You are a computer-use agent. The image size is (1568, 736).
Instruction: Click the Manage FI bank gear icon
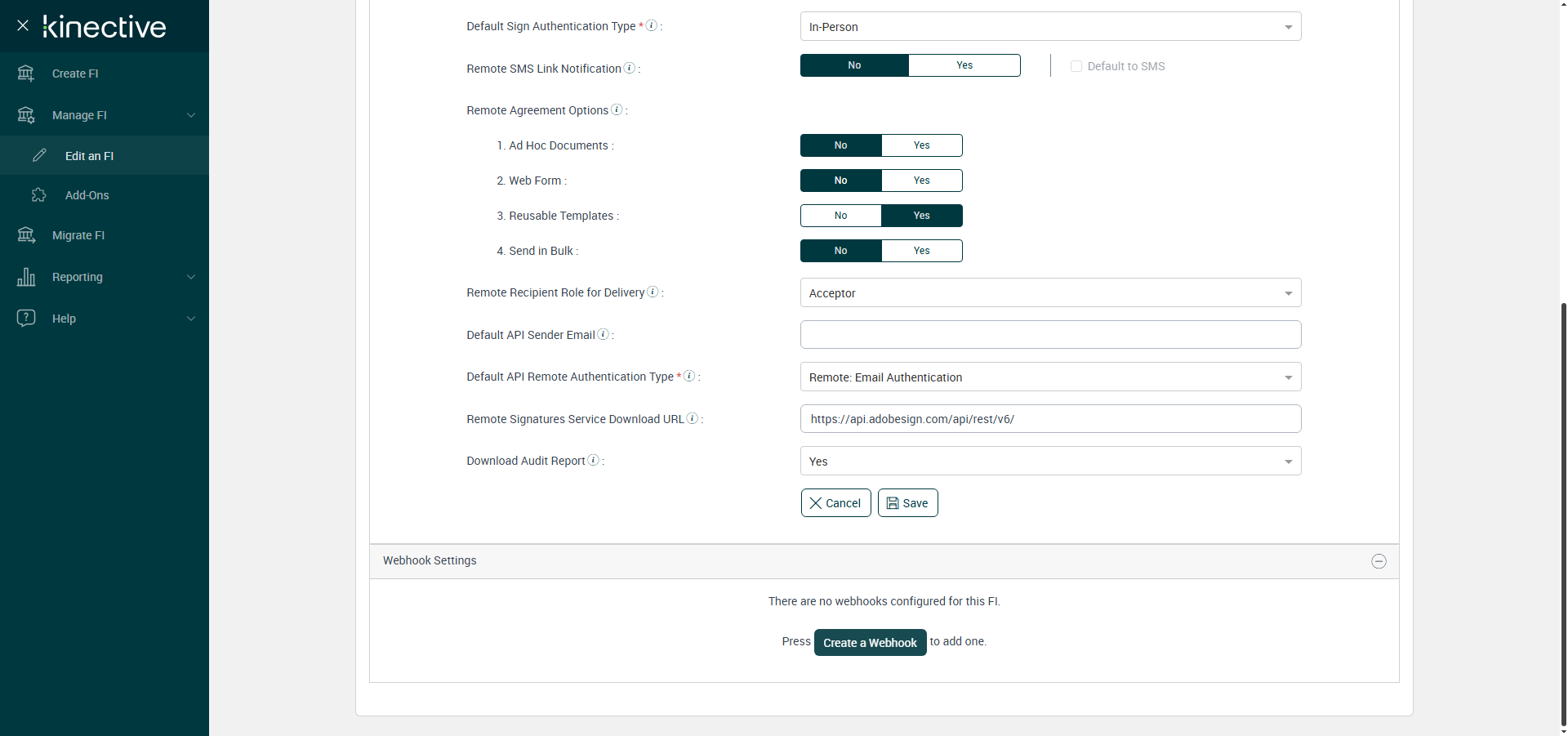(26, 115)
